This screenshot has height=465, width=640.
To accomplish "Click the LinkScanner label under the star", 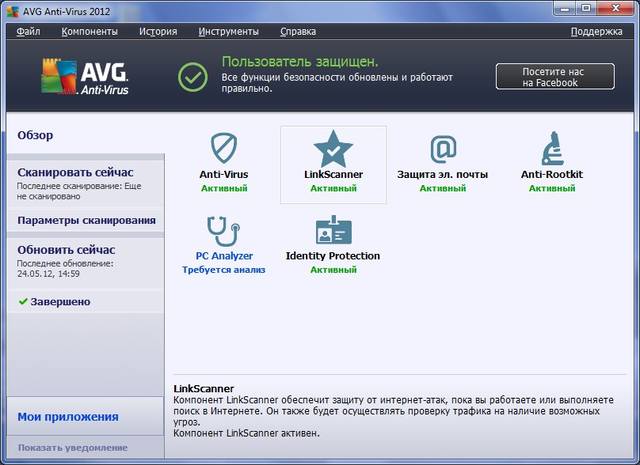I will 333,174.
